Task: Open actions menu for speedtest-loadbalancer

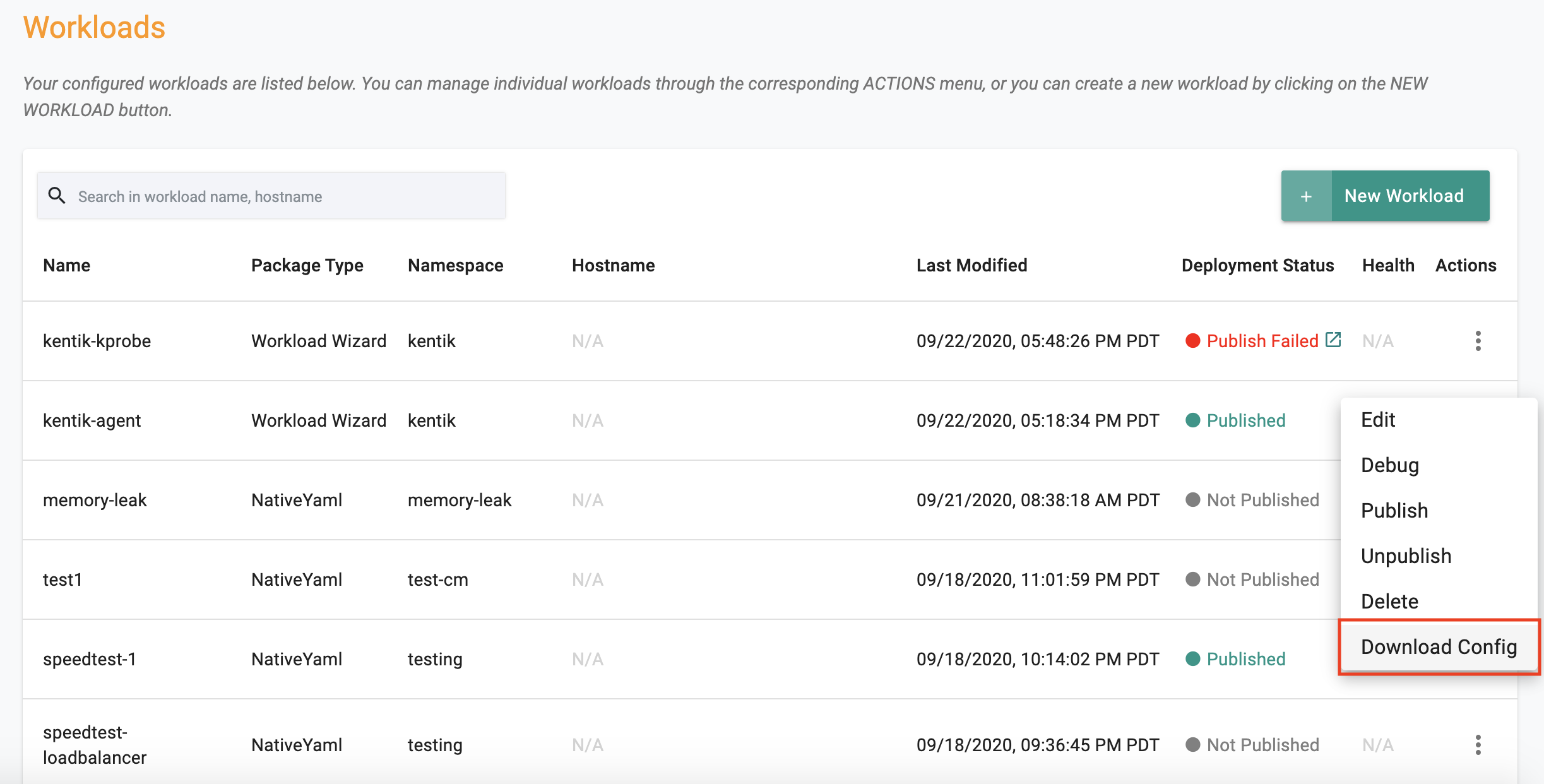Action: click(x=1478, y=745)
